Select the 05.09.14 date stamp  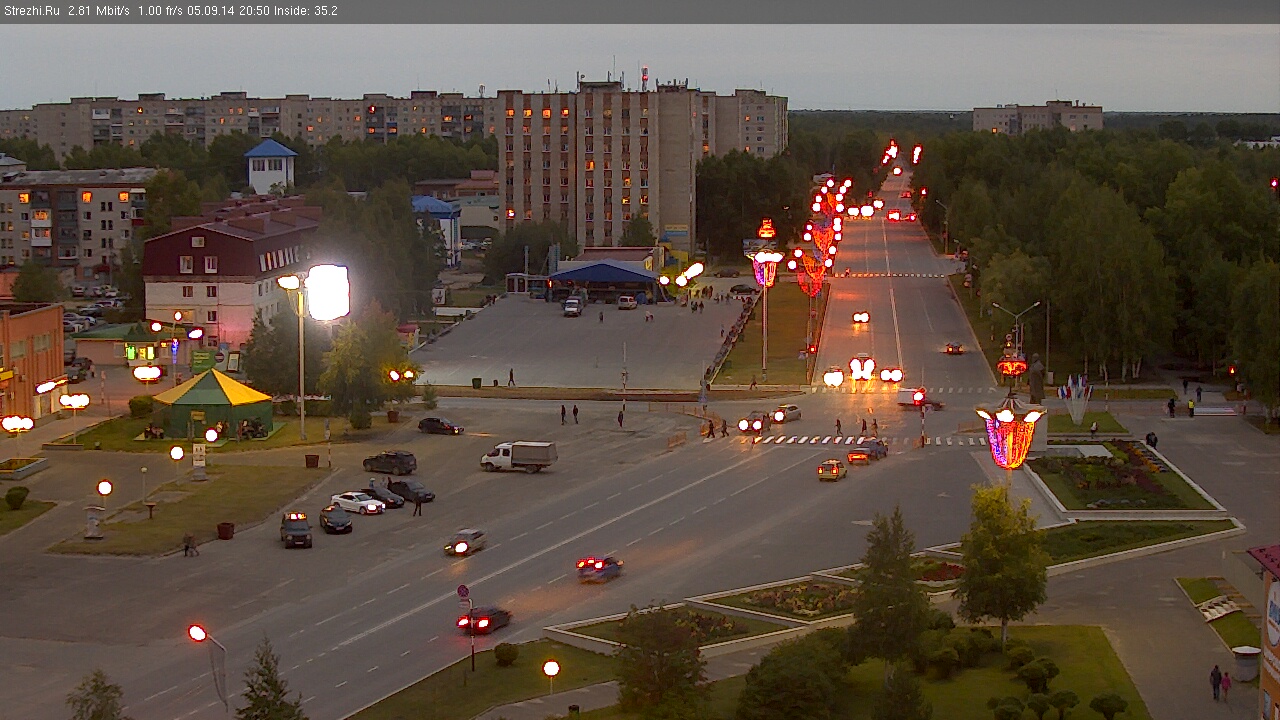point(210,11)
